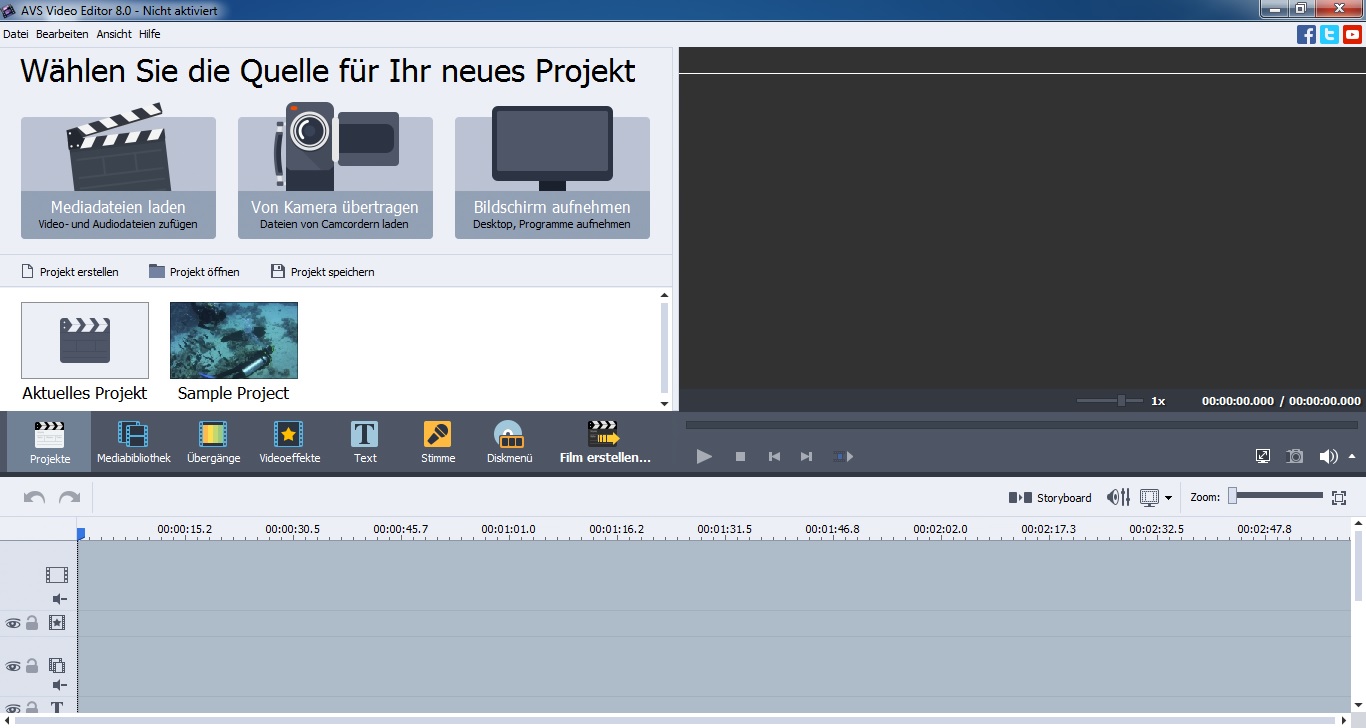Take a snapshot with camera icon
The width and height of the screenshot is (1366, 728).
tap(1295, 456)
